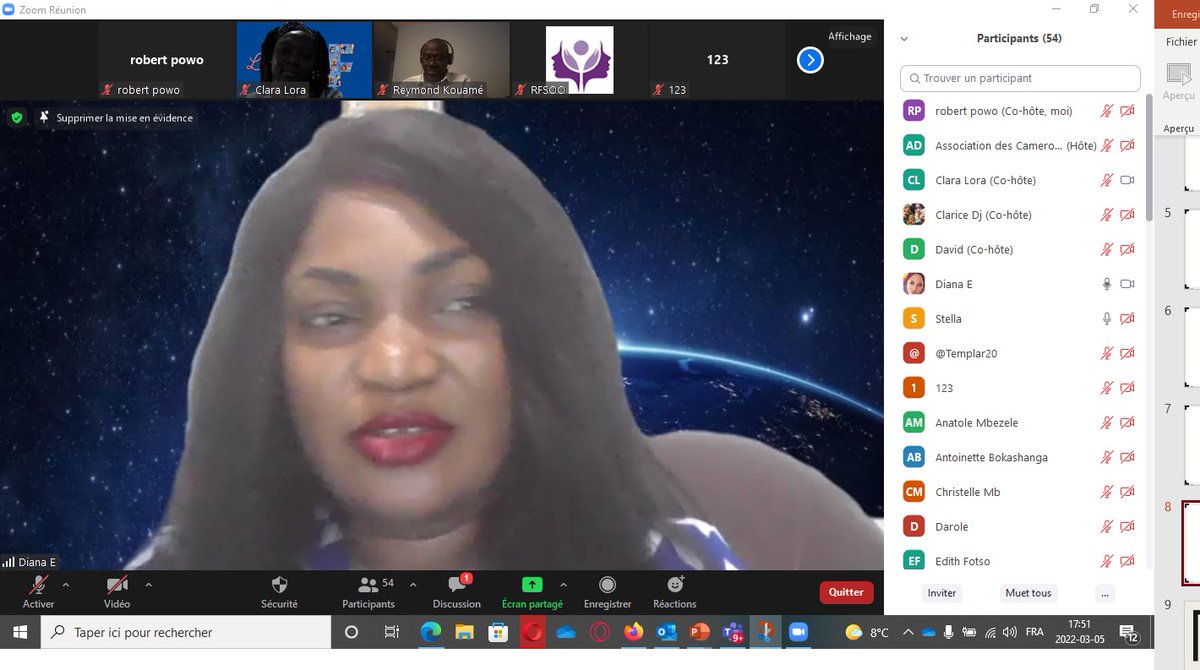Open File Explorer from the taskbar
1200x670 pixels.
point(464,632)
